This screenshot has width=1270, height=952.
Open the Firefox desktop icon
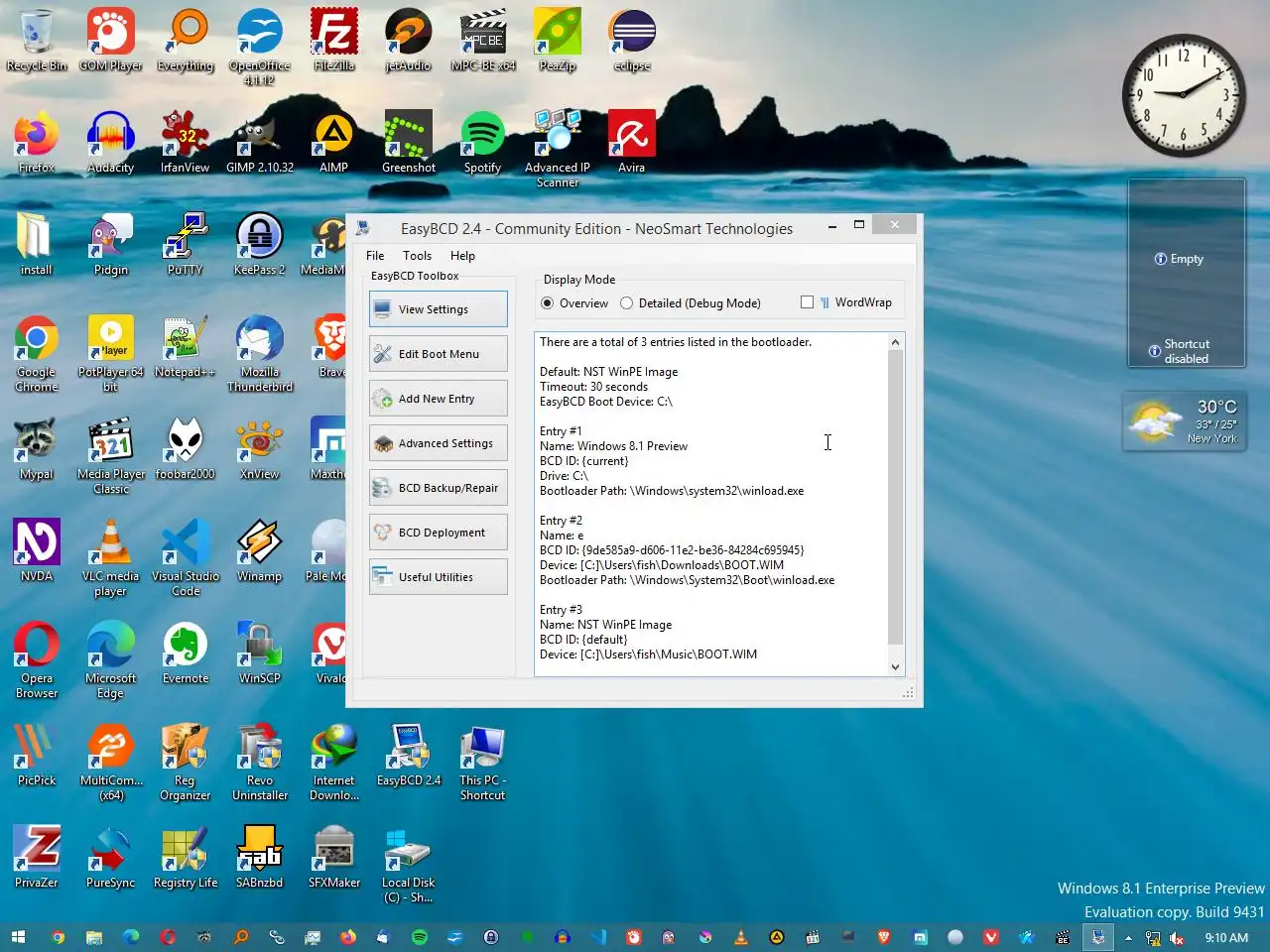pos(37,144)
